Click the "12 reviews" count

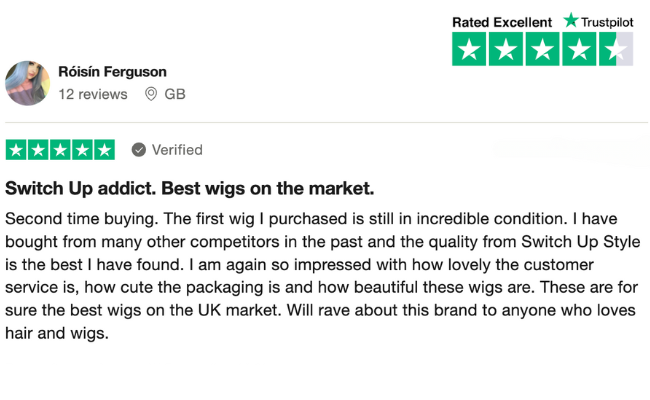(x=93, y=94)
